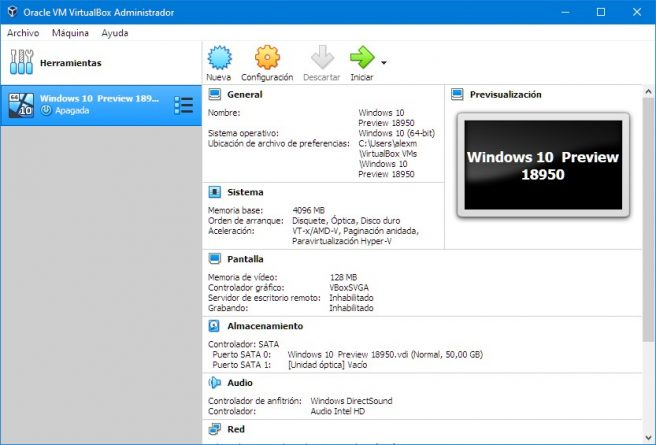Click the Red section header
Screen dimensions: 656x445
236,429
